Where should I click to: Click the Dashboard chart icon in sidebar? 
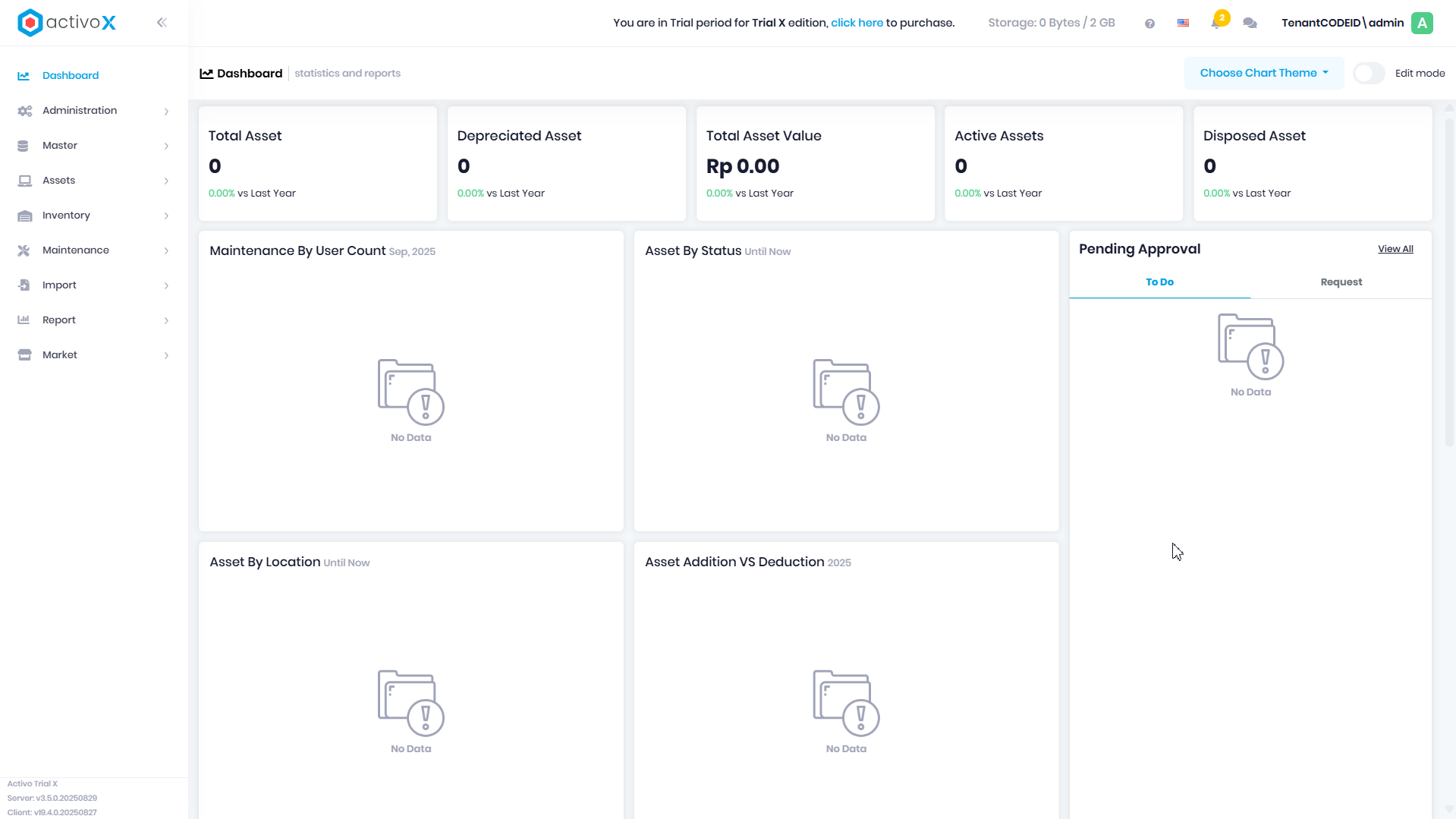coord(24,76)
